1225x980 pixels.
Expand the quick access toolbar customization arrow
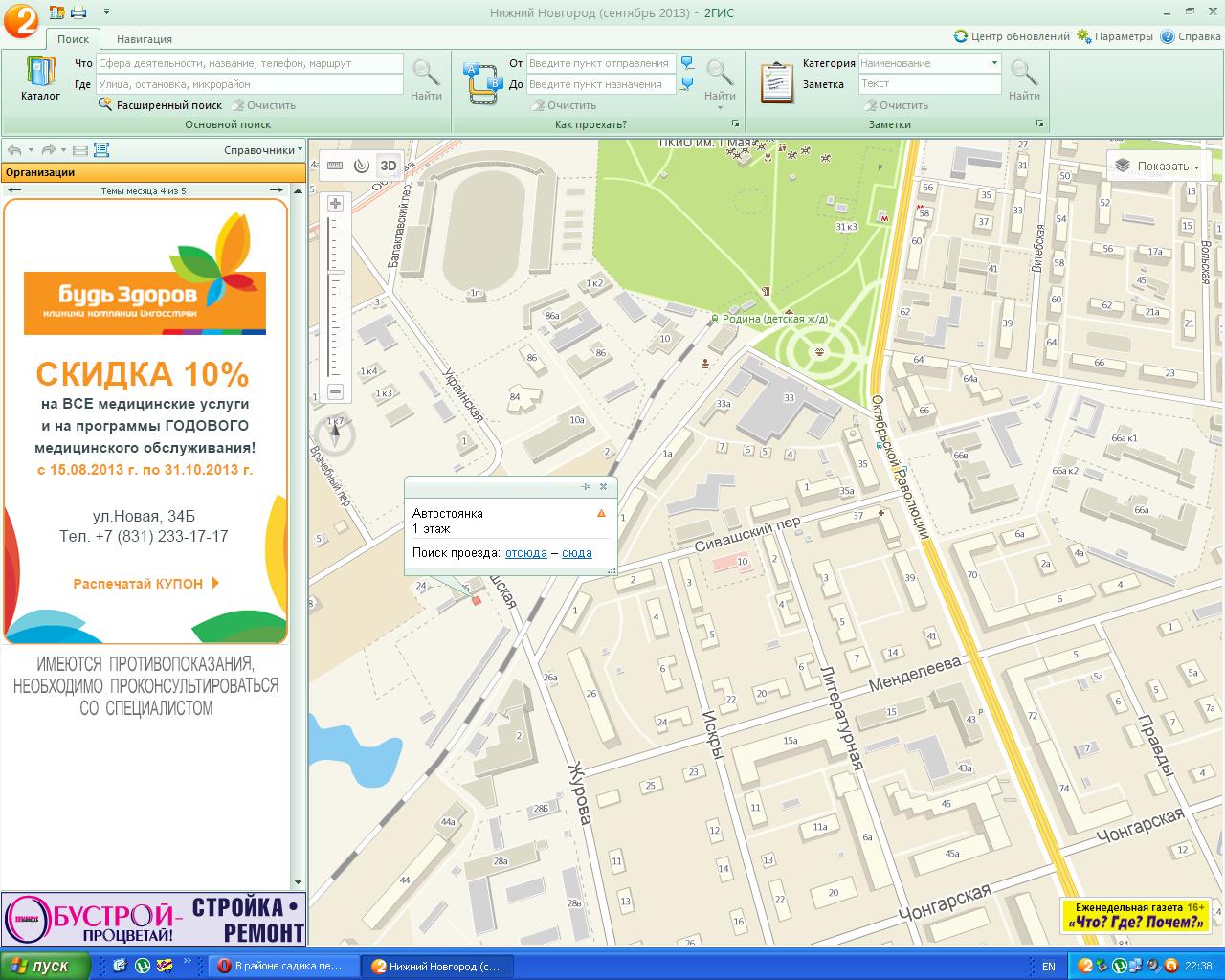pyautogui.click(x=106, y=11)
